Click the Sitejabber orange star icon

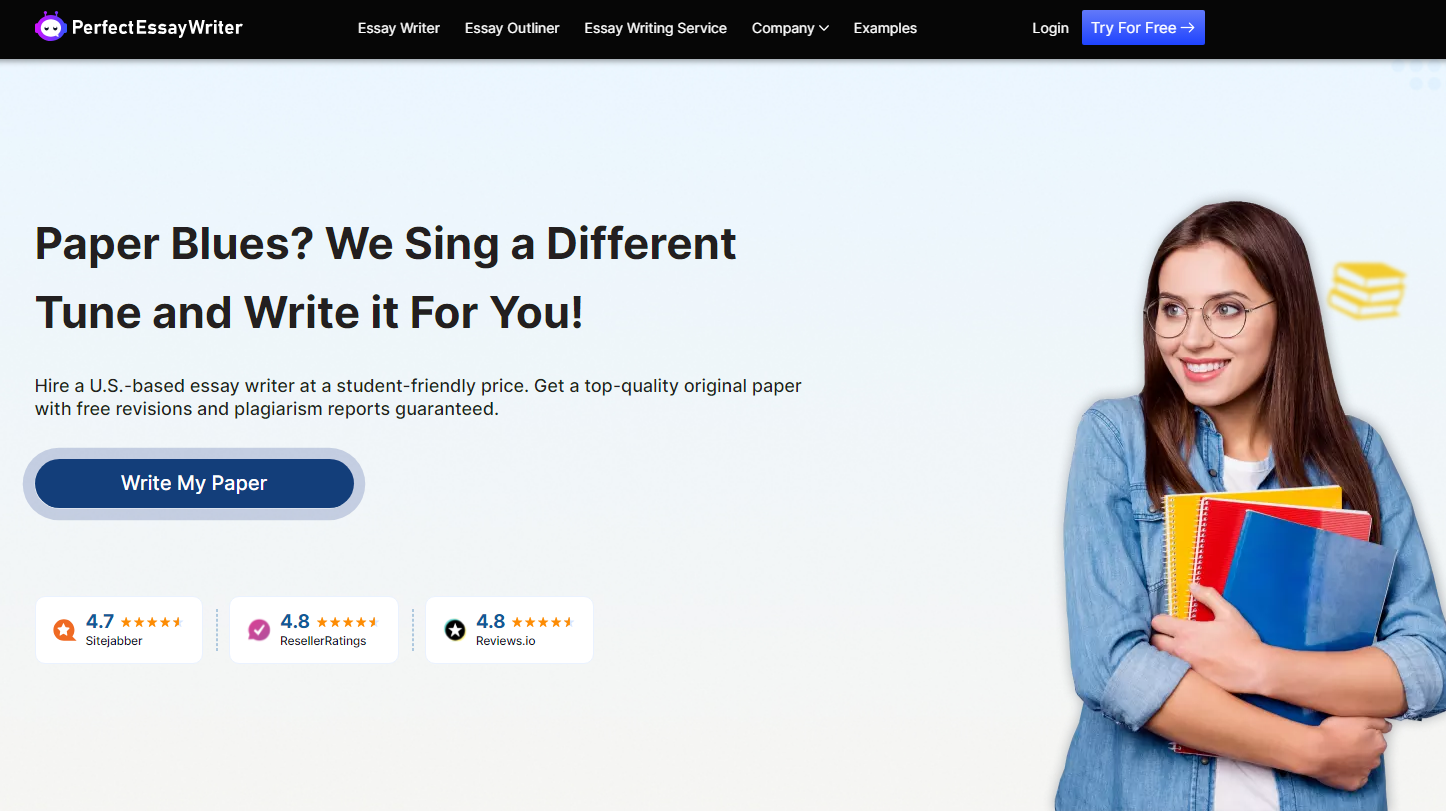coord(64,630)
